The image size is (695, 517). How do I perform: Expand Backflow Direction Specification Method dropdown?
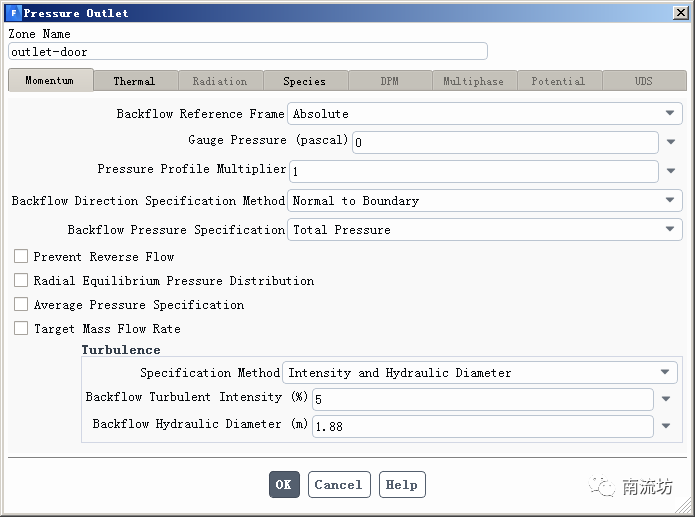[670, 201]
